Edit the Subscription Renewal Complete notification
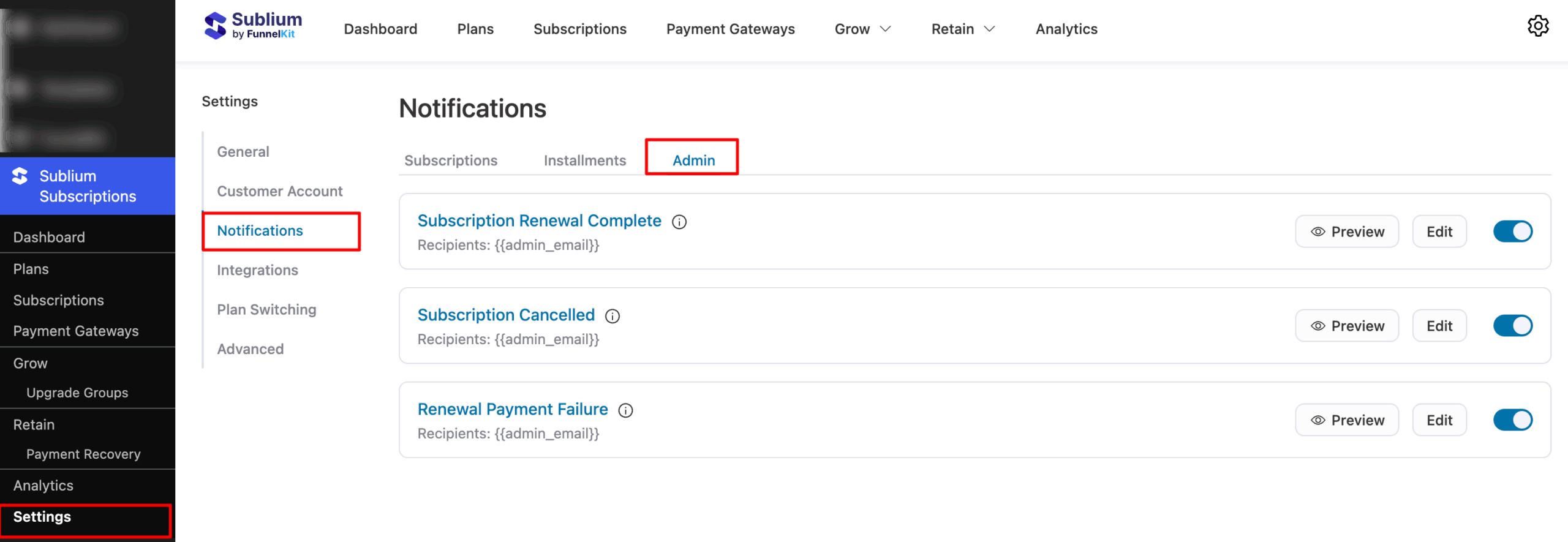 click(x=1439, y=231)
